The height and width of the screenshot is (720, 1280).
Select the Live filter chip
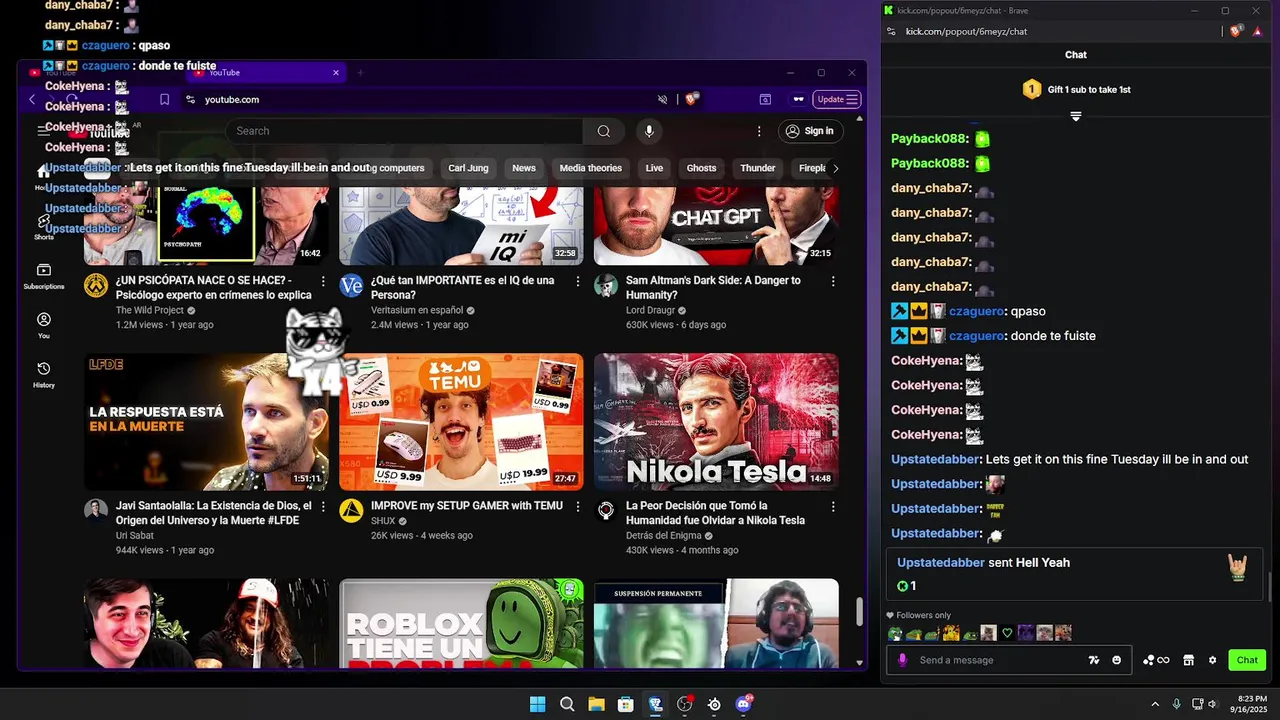click(x=654, y=168)
